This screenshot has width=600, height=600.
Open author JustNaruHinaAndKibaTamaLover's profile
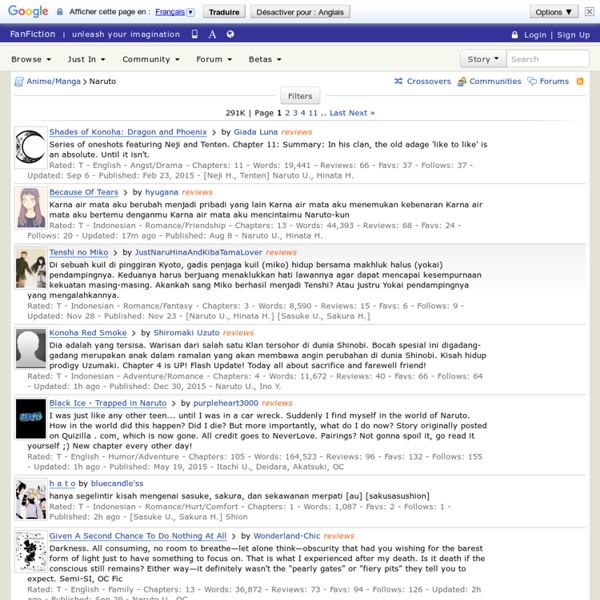pyautogui.click(x=198, y=252)
